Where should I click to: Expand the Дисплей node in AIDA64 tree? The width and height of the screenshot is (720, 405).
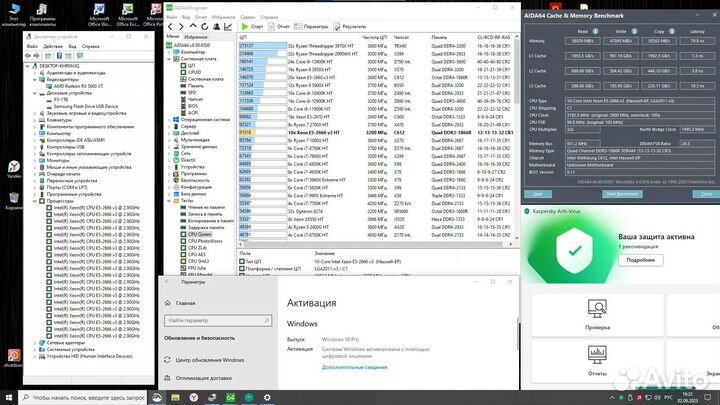click(169, 133)
